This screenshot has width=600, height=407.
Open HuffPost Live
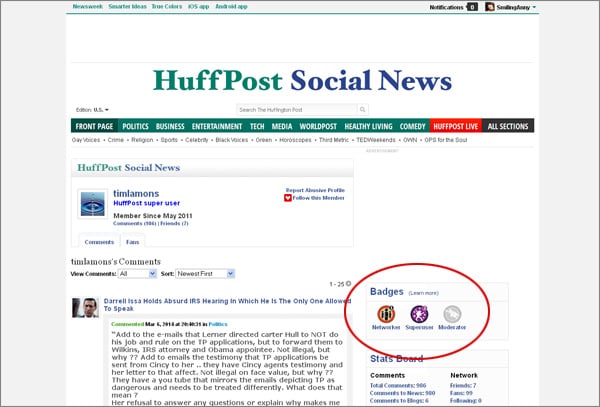[455, 126]
